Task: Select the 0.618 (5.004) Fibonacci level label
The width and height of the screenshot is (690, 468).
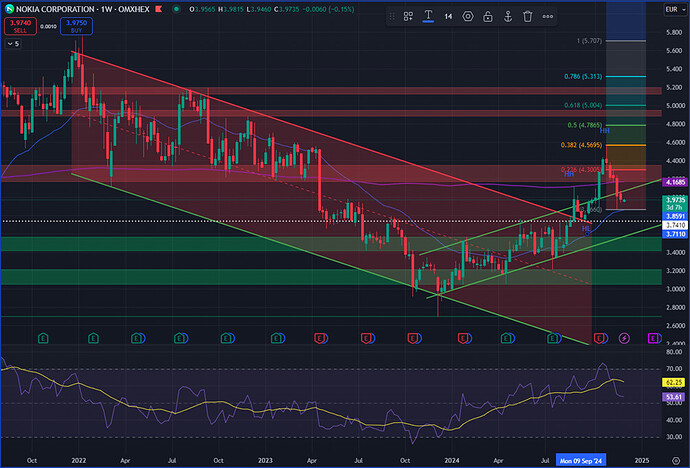Action: (583, 105)
